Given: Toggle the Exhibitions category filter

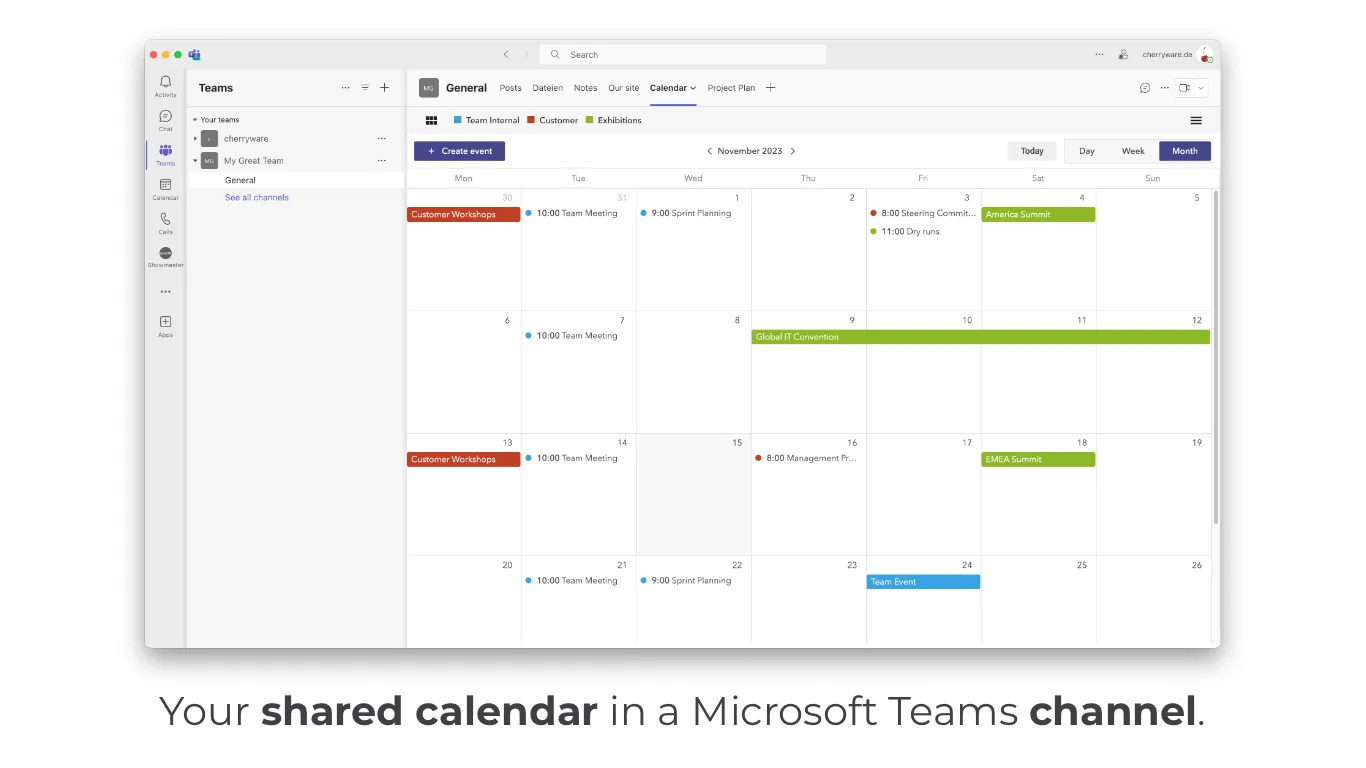Looking at the screenshot, I should tap(613, 119).
